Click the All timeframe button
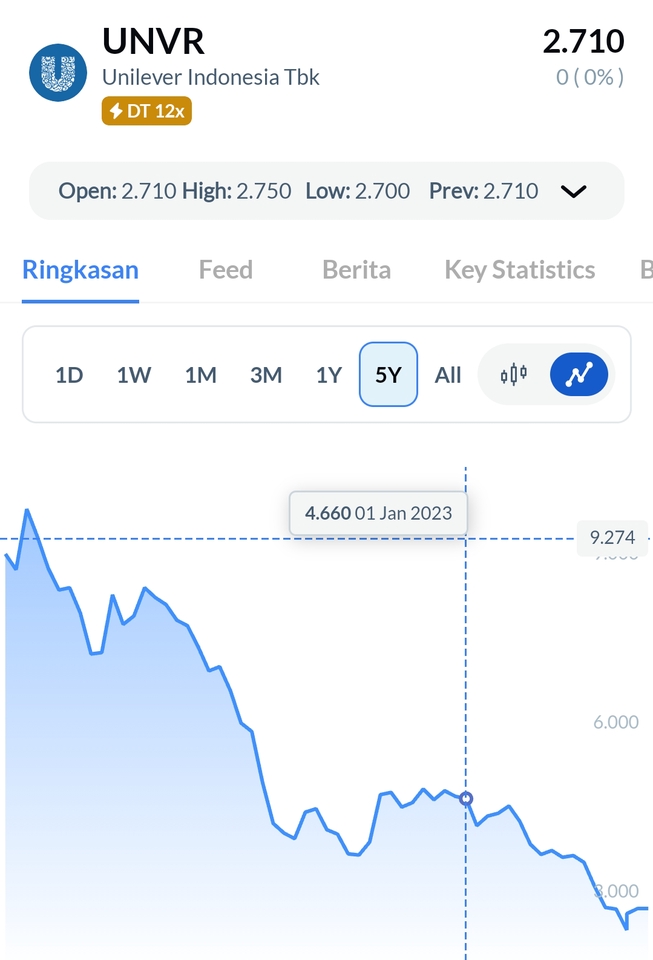Viewport: 653px width, 960px height. (x=447, y=374)
